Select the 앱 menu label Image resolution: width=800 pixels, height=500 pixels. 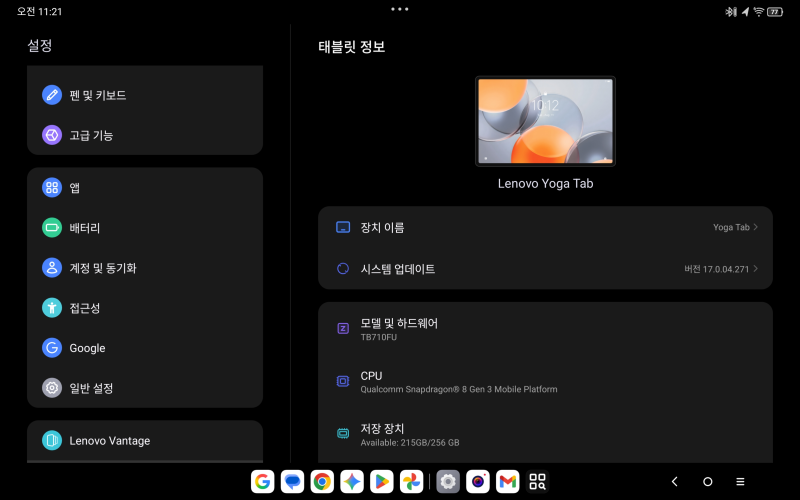[x=74, y=188]
